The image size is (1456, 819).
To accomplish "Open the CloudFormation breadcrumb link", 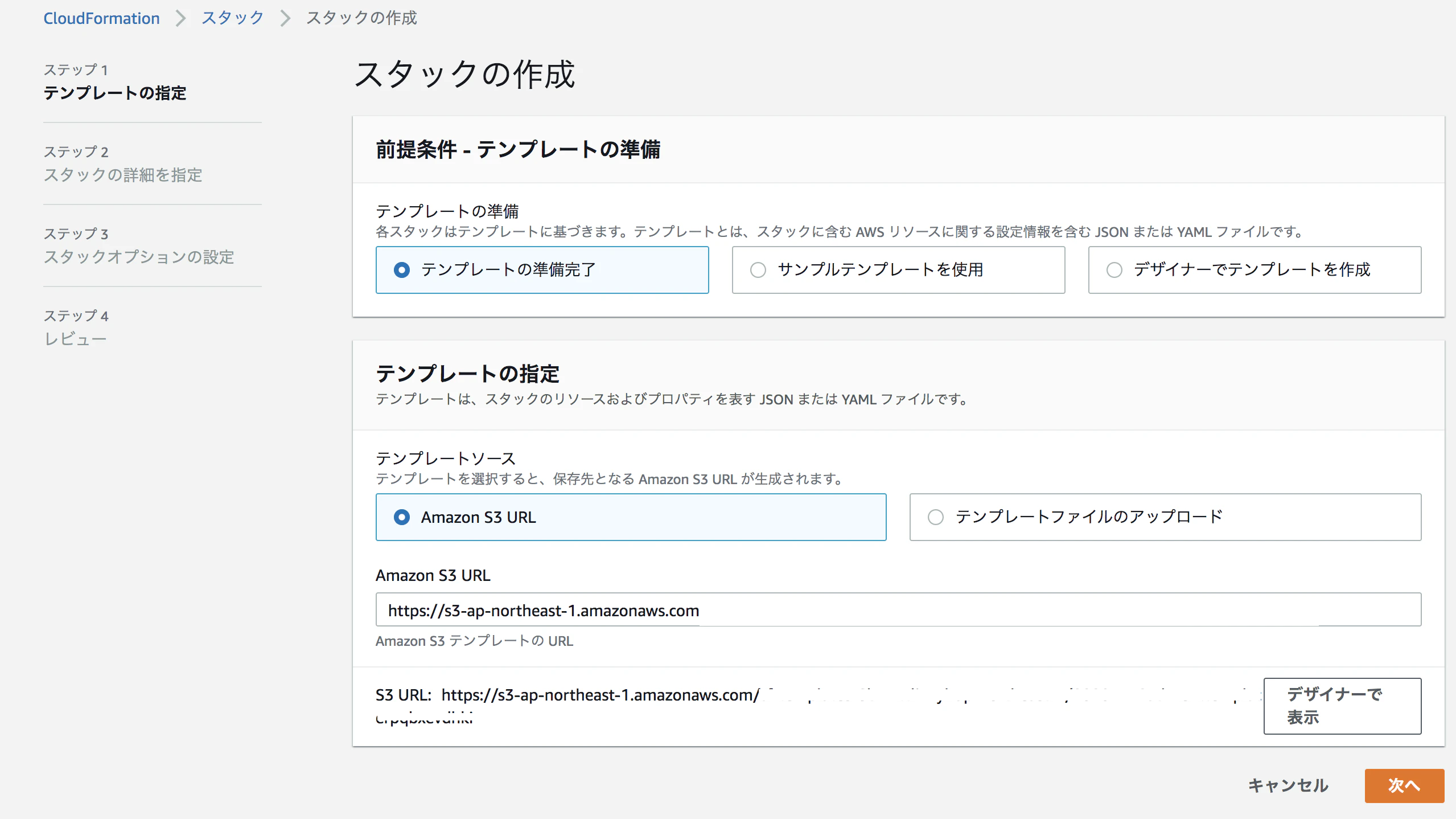I will [x=101, y=18].
